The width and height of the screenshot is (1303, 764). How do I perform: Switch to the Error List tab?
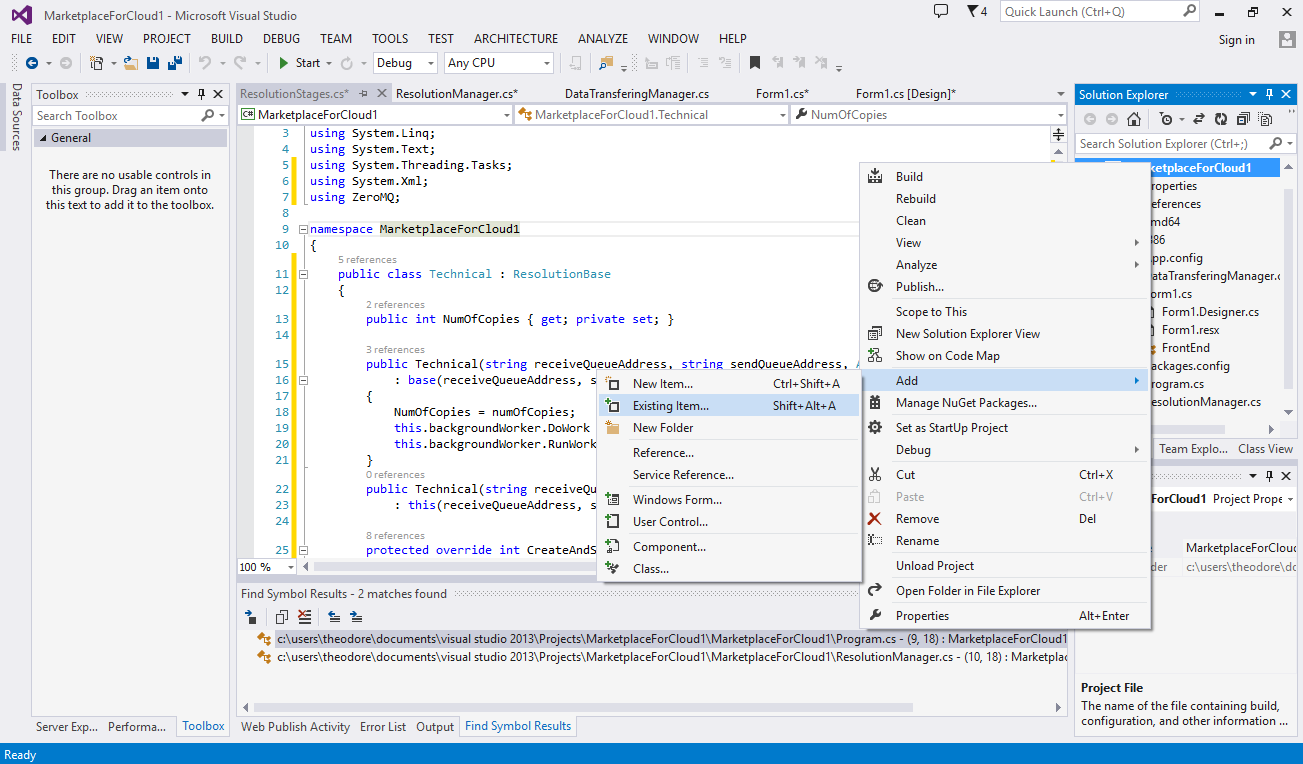[383, 727]
